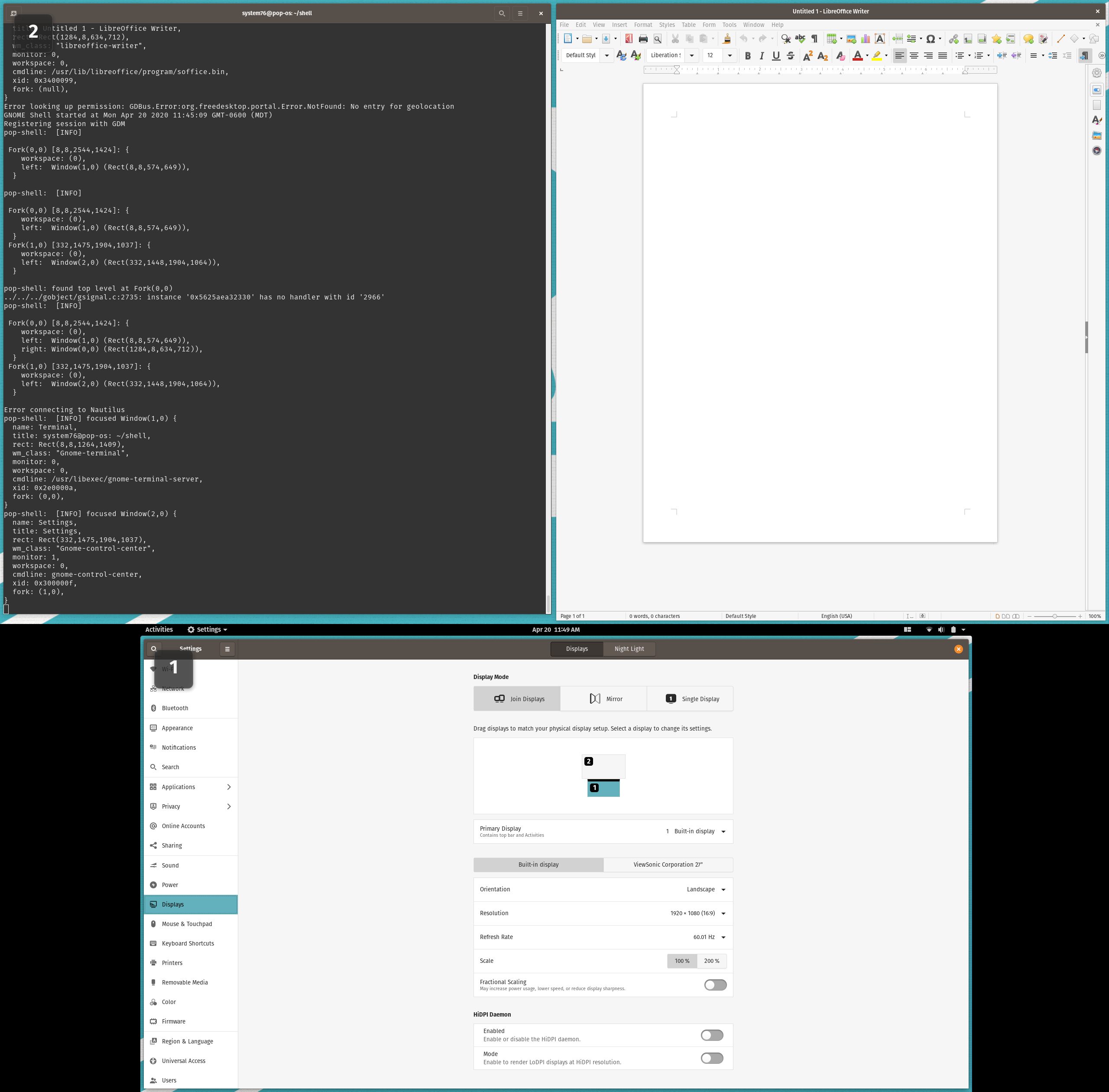Click Clone Formatting paintbrush icon

[726, 39]
